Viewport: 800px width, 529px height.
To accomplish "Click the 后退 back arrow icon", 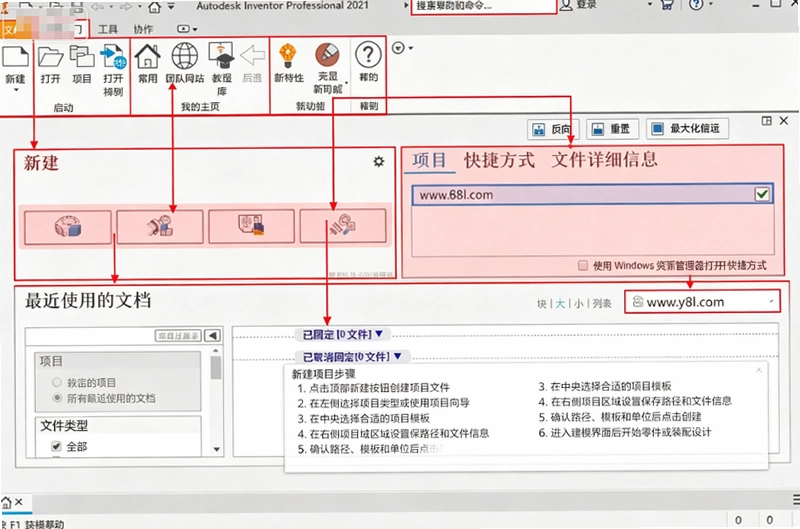I will point(252,56).
